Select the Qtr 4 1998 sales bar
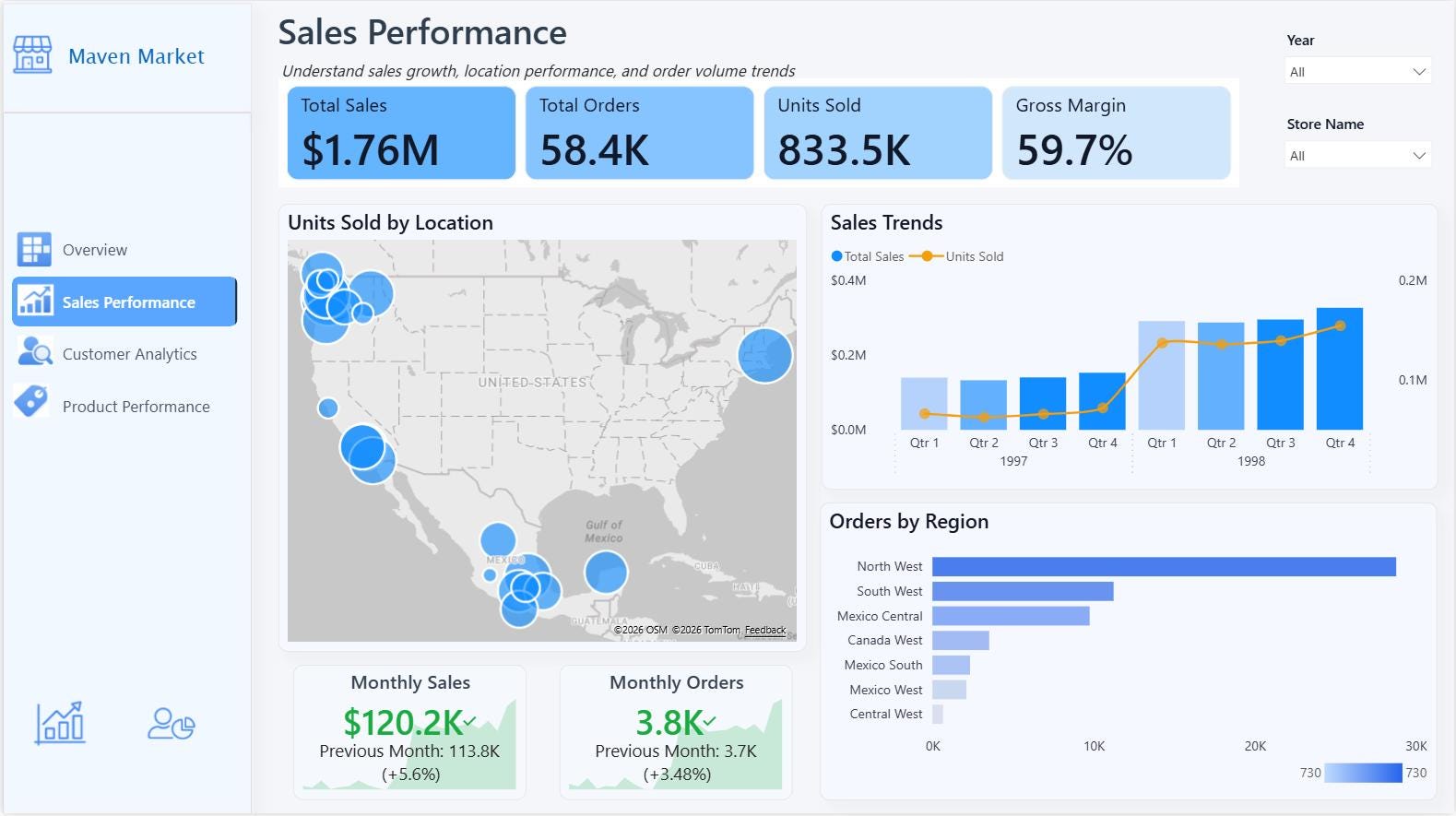Screen dimensions: 1456x816 coord(1340,369)
